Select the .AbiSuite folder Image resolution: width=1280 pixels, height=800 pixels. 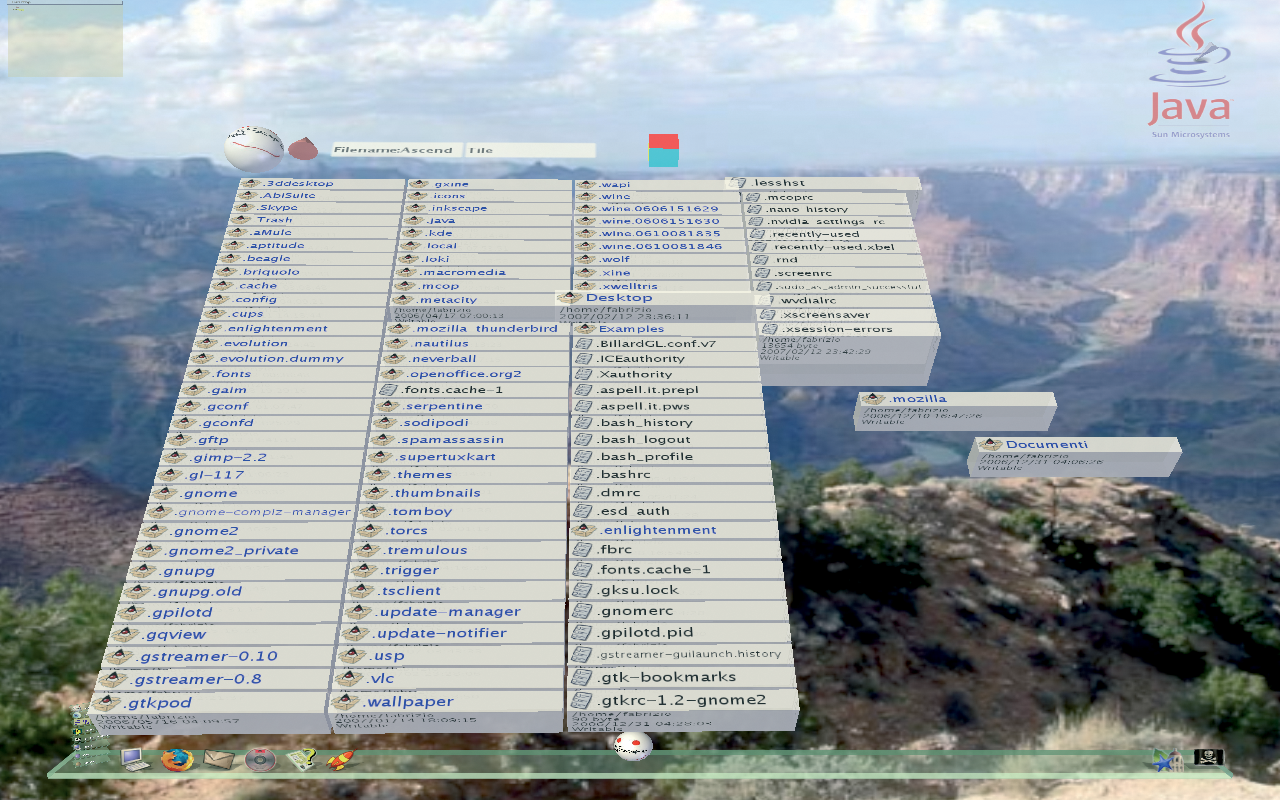[x=318, y=196]
